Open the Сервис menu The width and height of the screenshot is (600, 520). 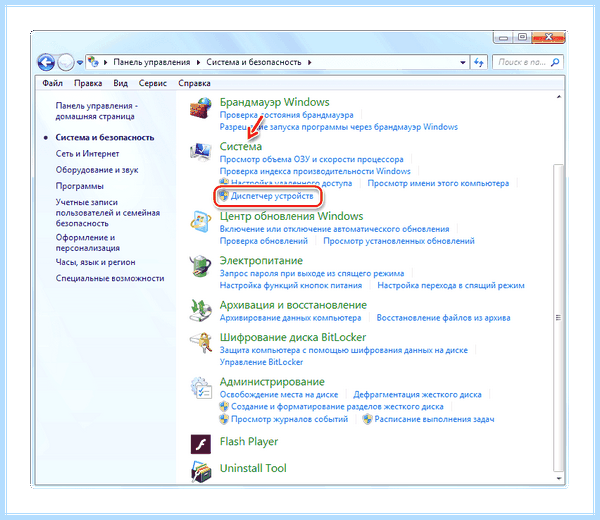click(x=153, y=83)
